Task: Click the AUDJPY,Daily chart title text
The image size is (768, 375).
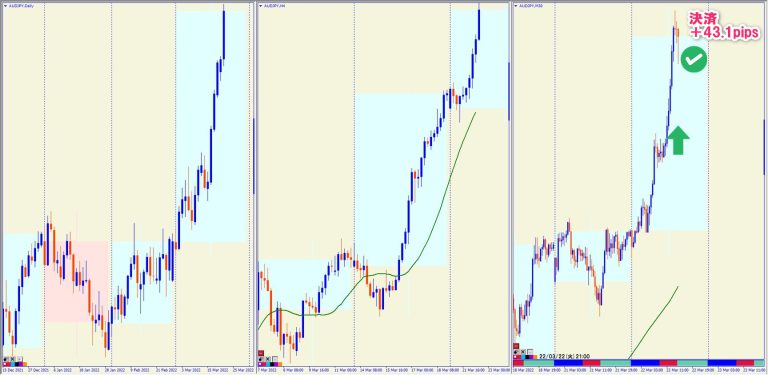Action: pyautogui.click(x=21, y=6)
